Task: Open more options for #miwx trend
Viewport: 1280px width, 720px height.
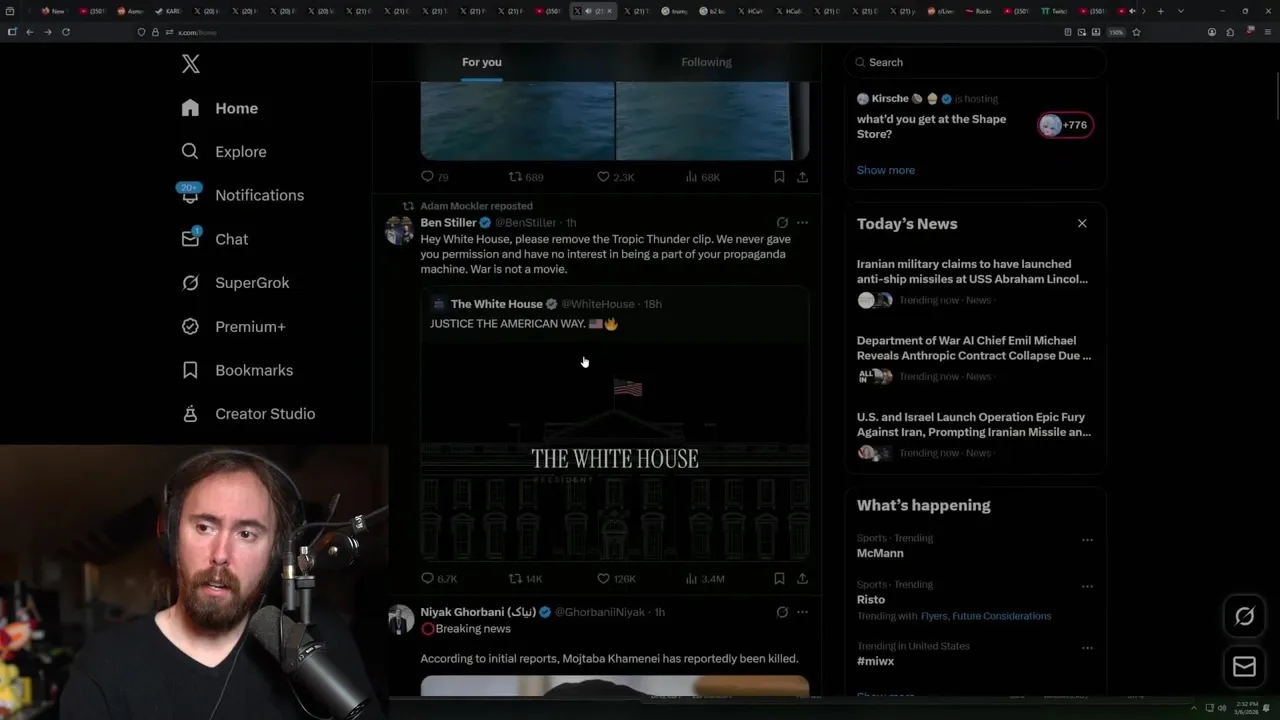Action: (1087, 648)
